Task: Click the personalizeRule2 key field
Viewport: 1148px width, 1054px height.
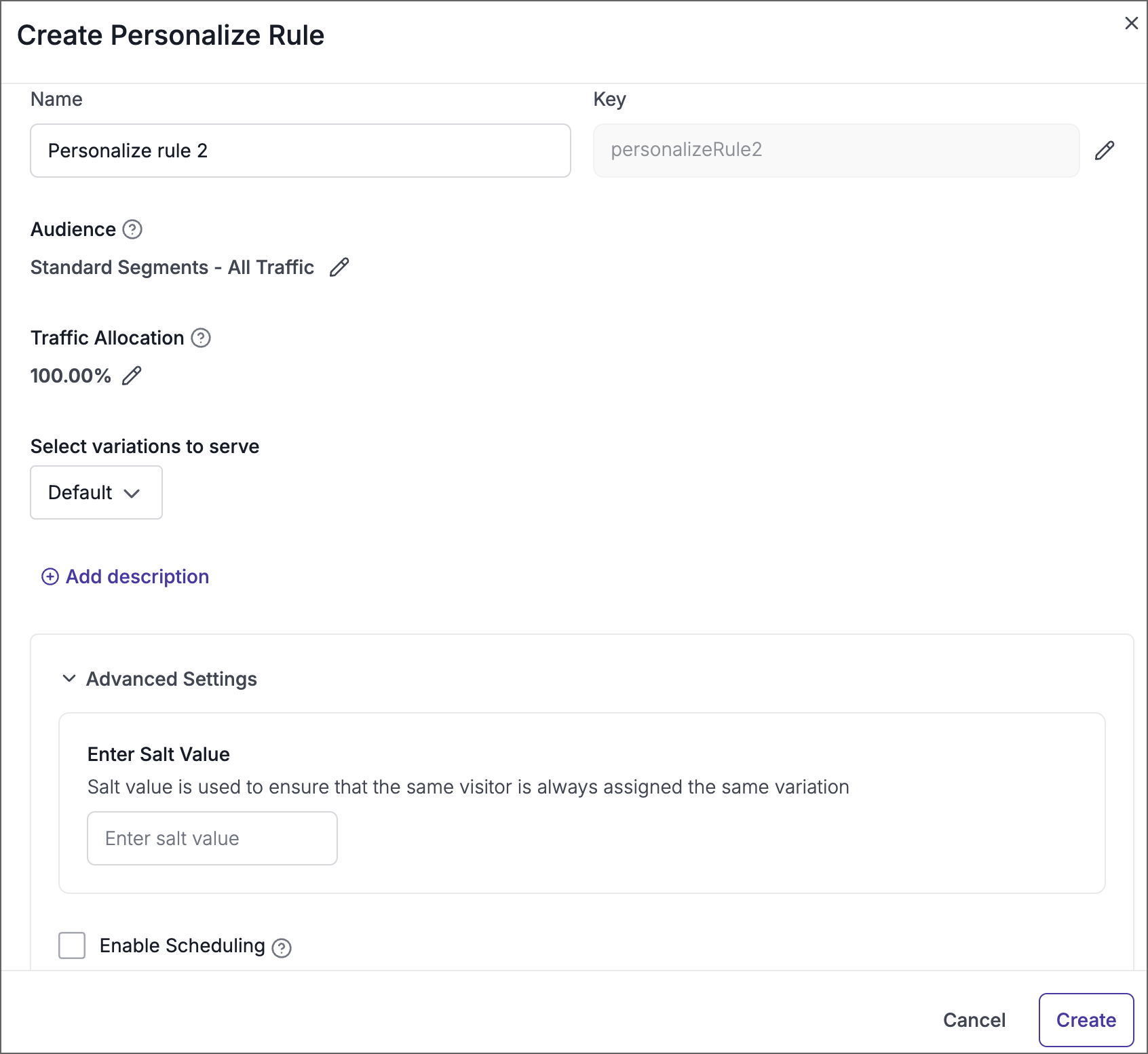Action: coord(835,150)
